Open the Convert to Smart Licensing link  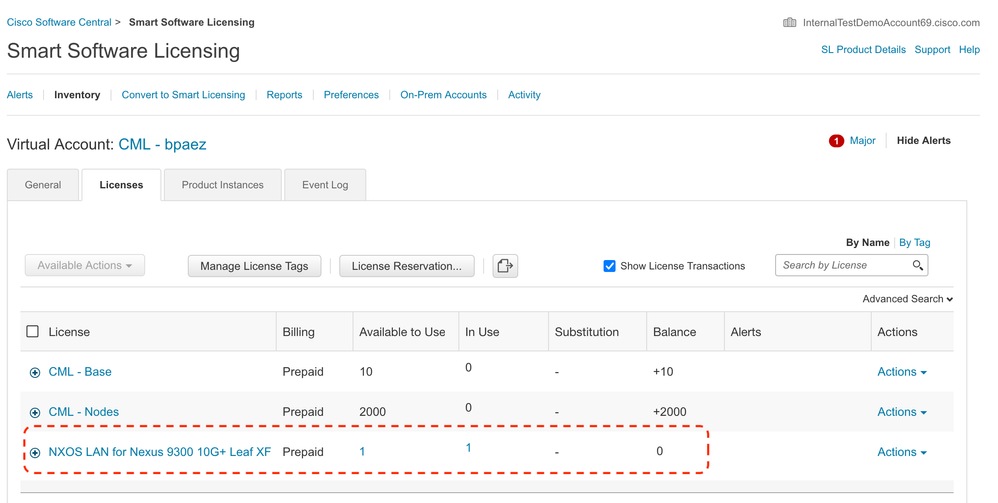[183, 95]
